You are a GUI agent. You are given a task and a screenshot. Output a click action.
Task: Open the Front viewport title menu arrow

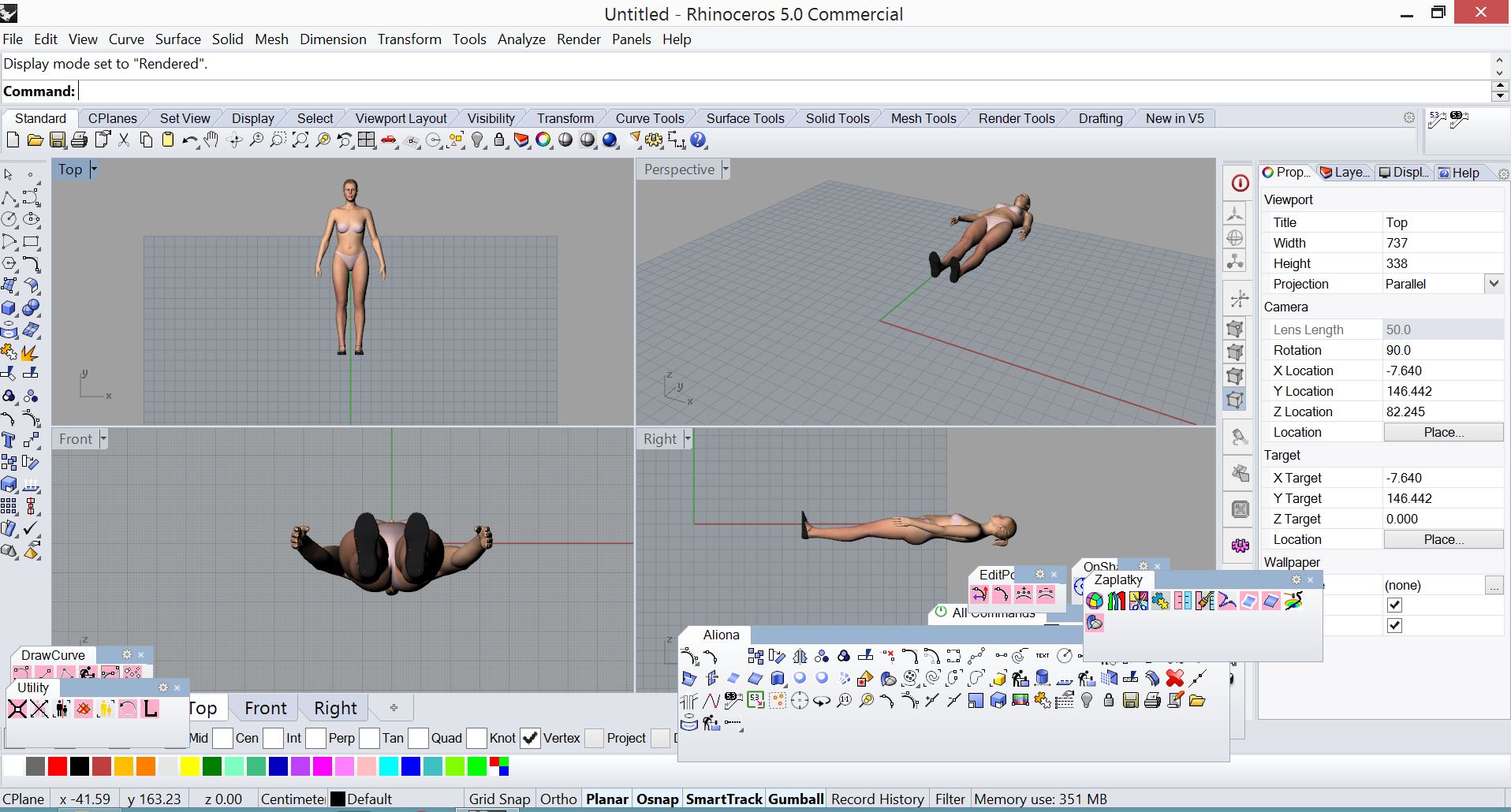[x=103, y=439]
